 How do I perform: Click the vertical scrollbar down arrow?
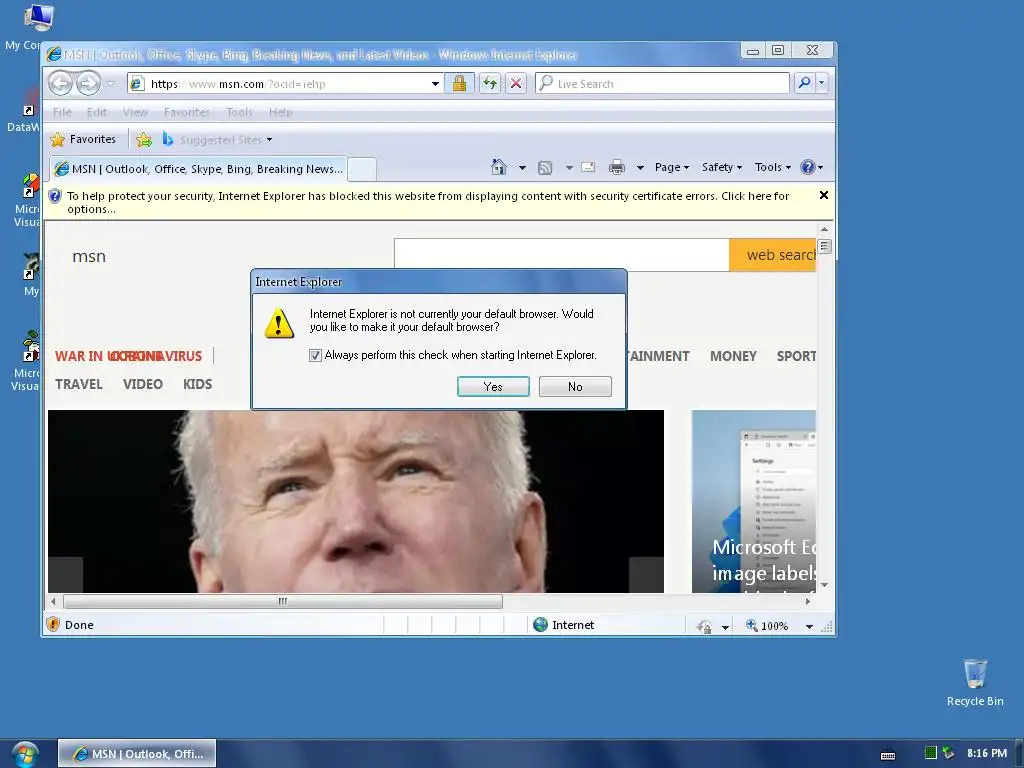[824, 585]
